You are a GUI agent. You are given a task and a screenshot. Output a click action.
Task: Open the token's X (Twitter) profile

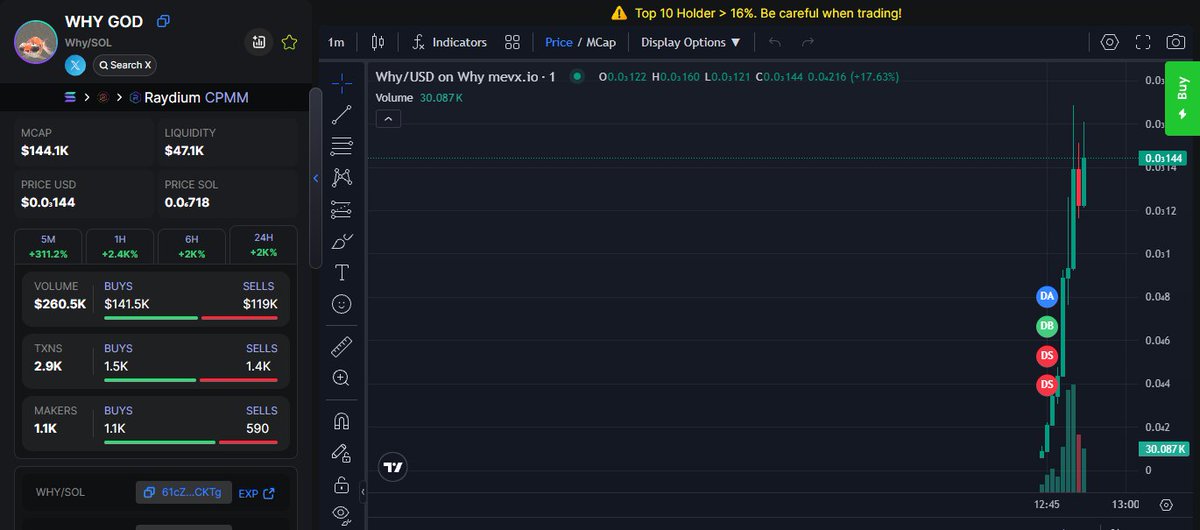tap(76, 65)
